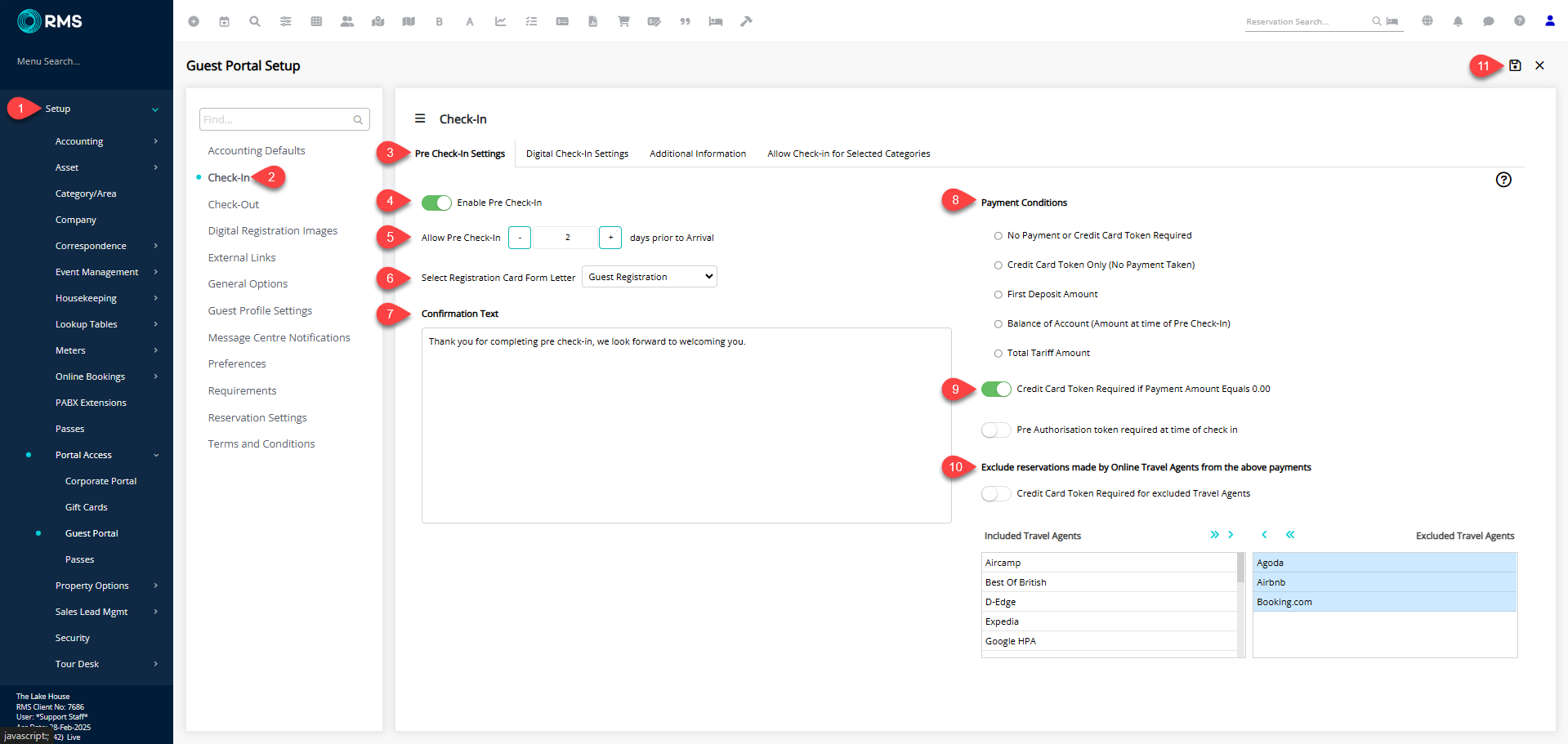Open Allow Check-in for Selected Categories tab
The height and width of the screenshot is (744, 1568).
848,154
